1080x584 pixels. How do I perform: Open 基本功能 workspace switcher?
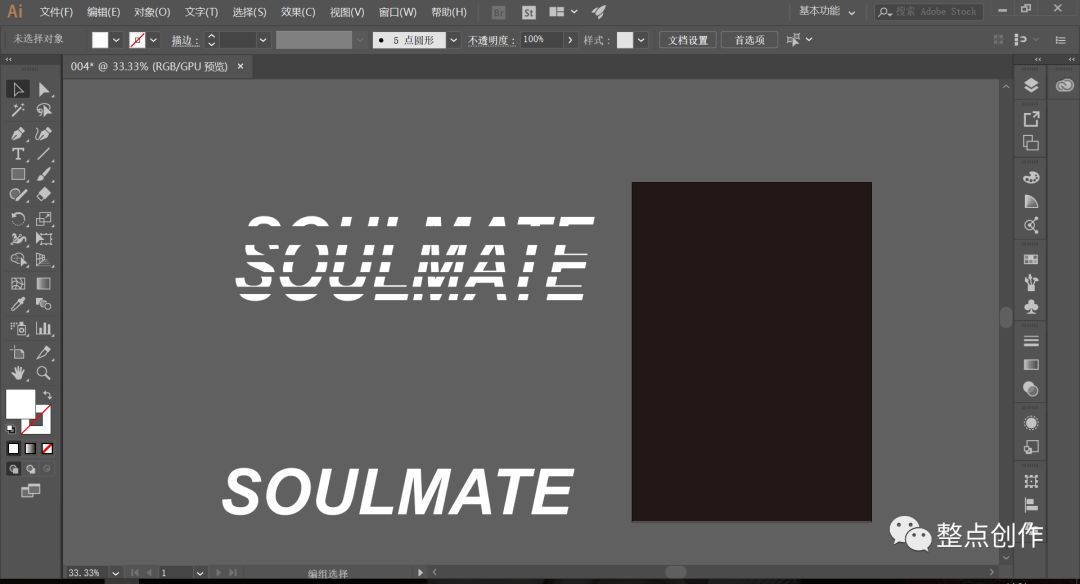click(827, 11)
